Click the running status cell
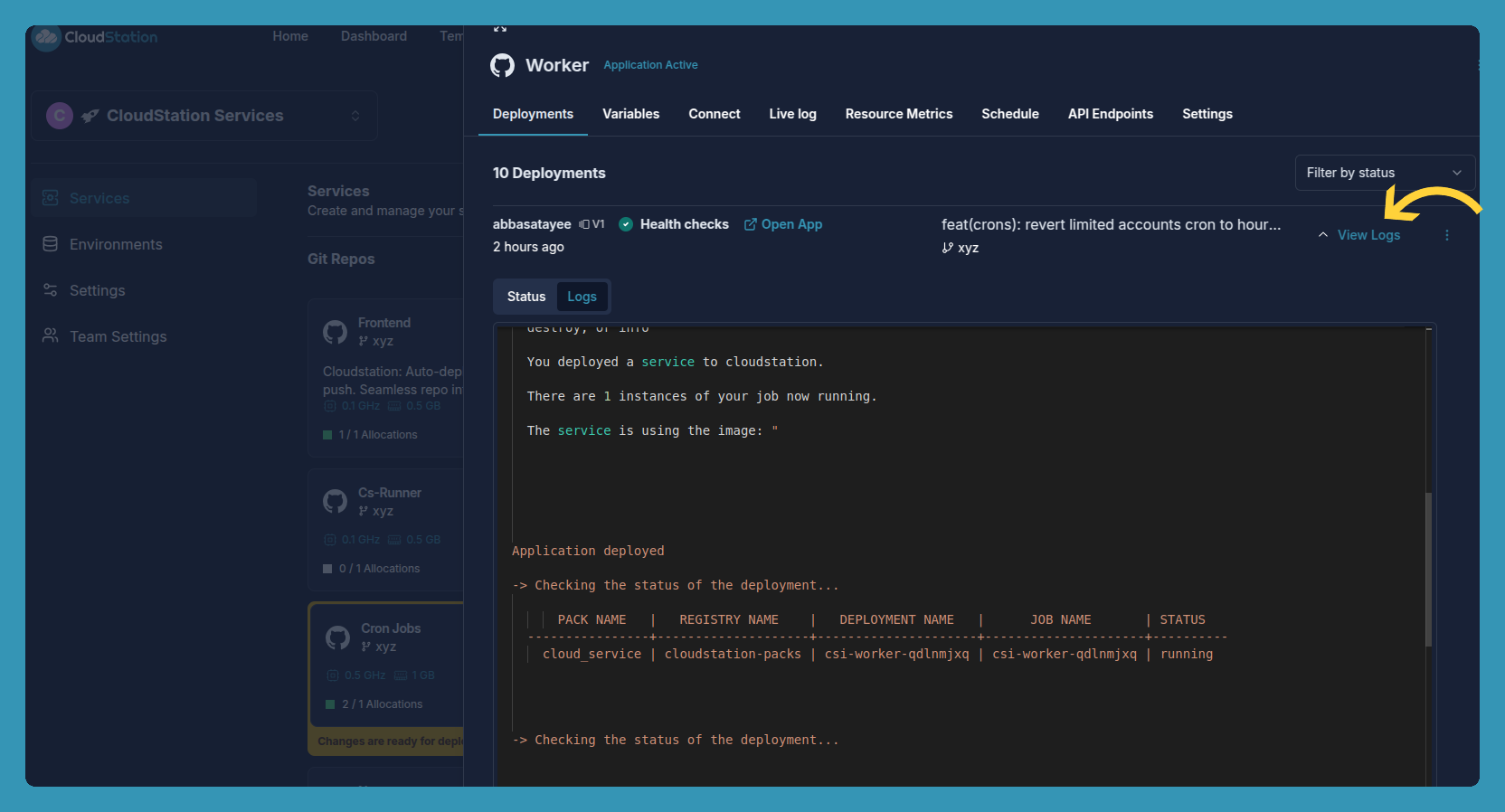This screenshot has width=1505, height=812. [1187, 654]
